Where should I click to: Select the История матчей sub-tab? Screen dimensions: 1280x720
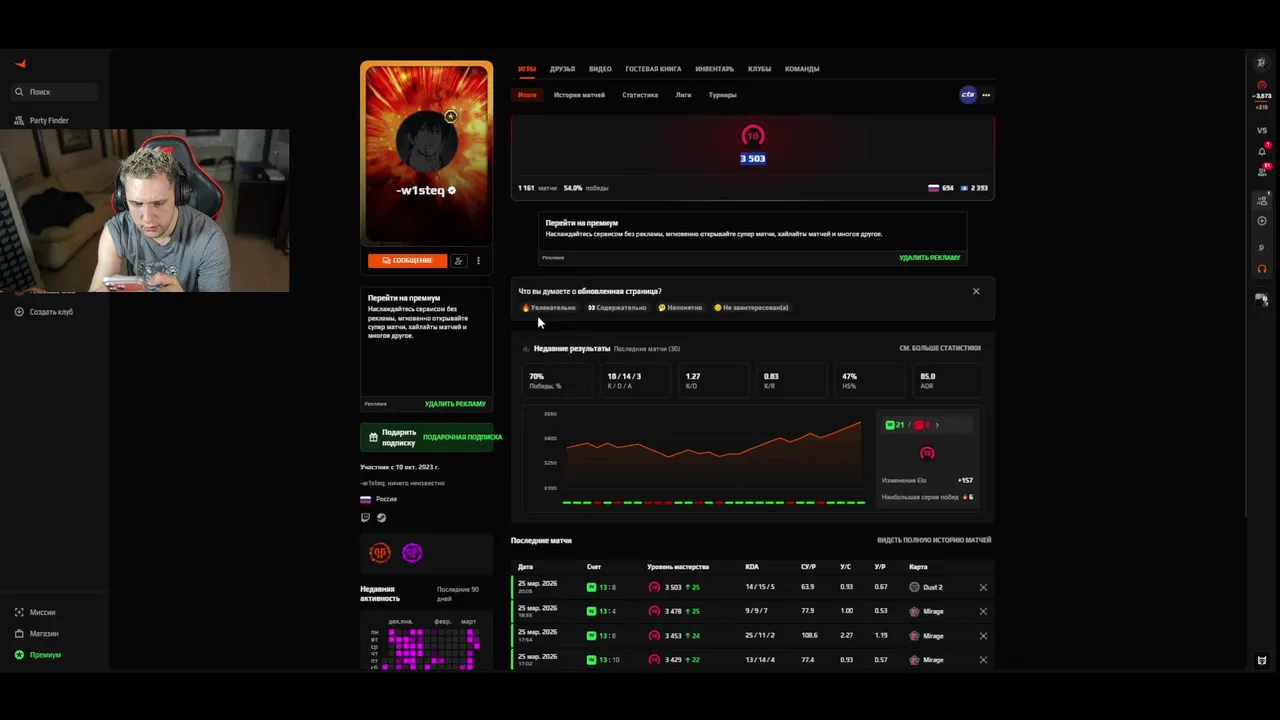[579, 95]
